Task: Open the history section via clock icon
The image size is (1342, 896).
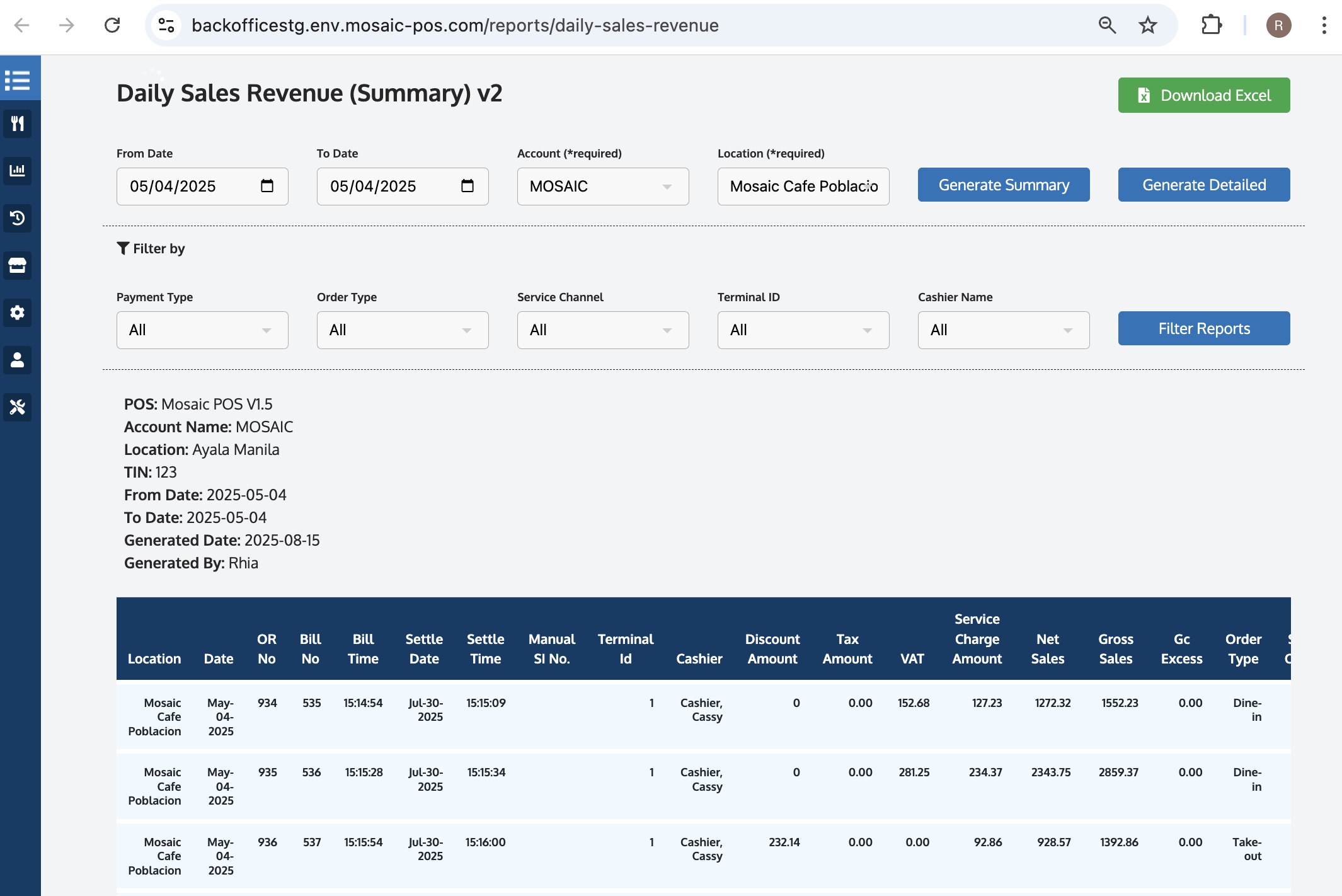Action: [x=17, y=218]
